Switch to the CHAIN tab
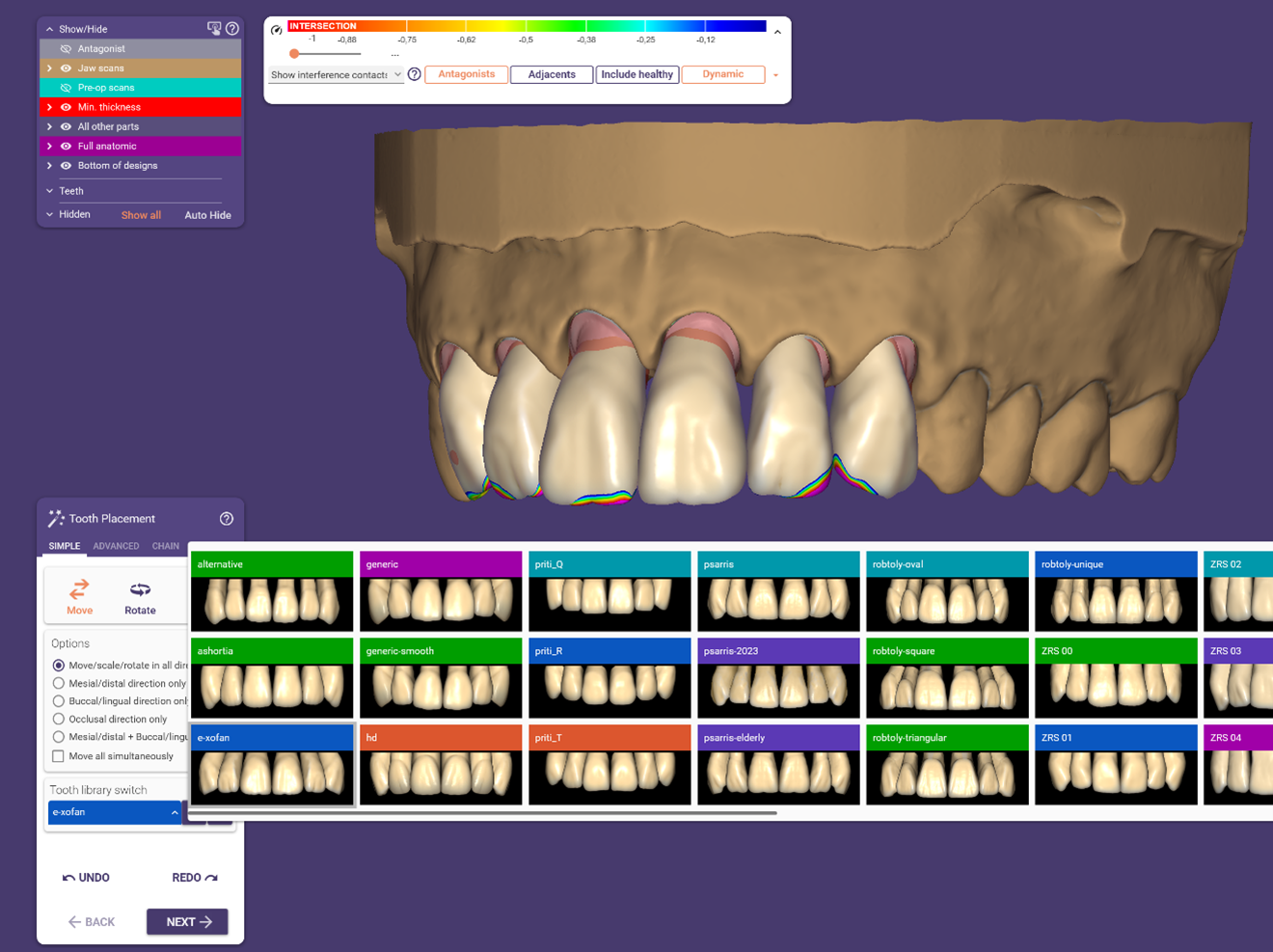 [165, 546]
